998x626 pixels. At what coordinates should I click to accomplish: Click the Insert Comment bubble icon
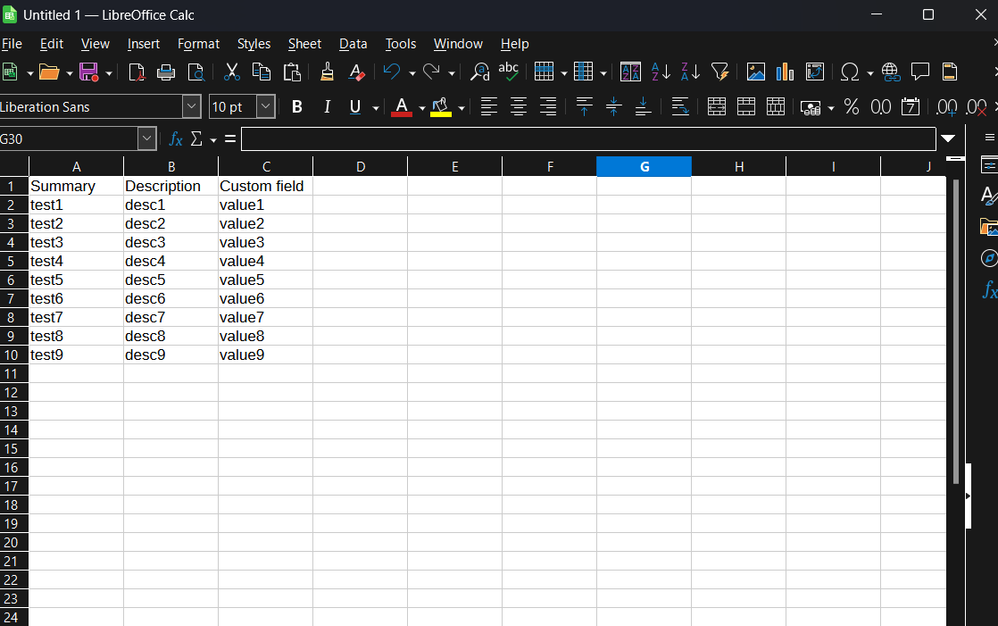pos(920,71)
